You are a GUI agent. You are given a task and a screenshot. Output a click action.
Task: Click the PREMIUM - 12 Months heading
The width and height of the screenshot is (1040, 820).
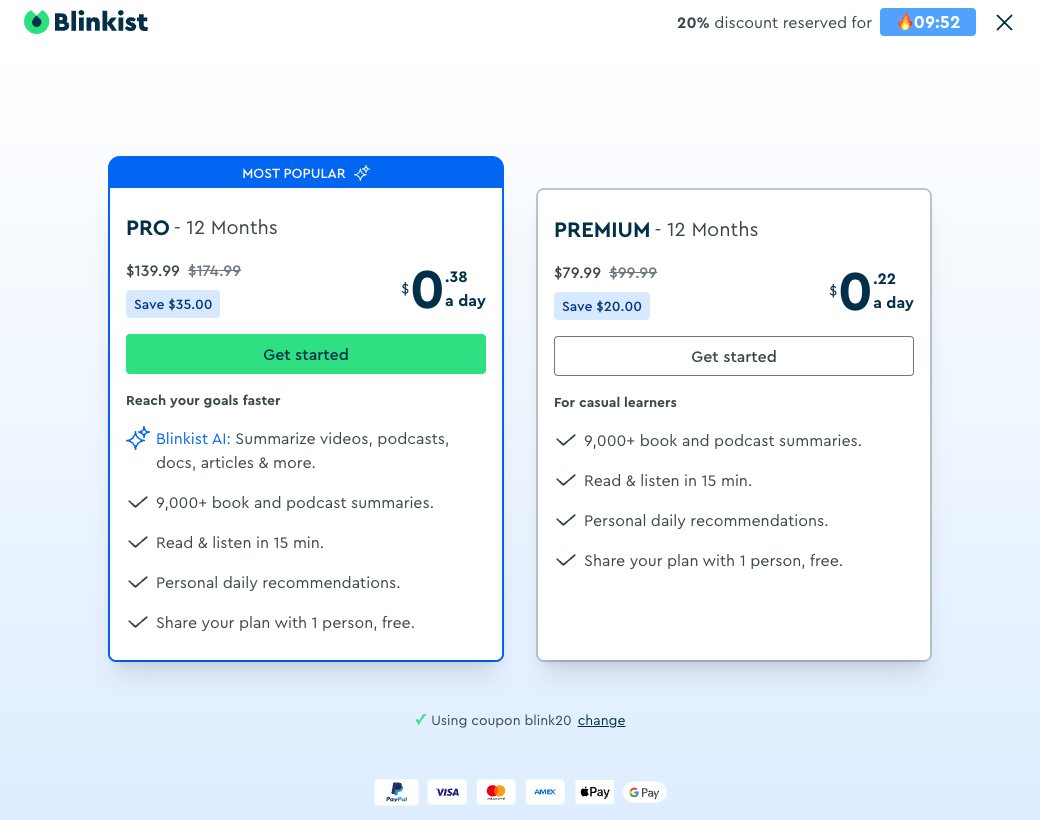click(x=656, y=230)
